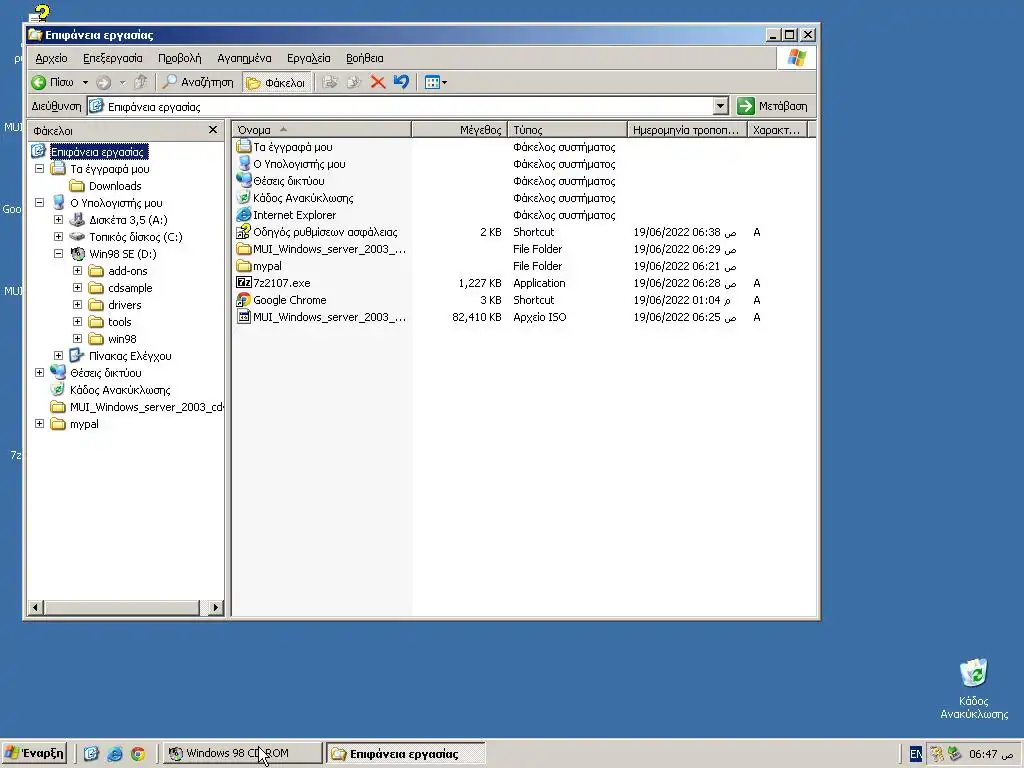Select Internet Explorer icon in file list
The width and height of the screenshot is (1024, 768).
click(x=244, y=215)
